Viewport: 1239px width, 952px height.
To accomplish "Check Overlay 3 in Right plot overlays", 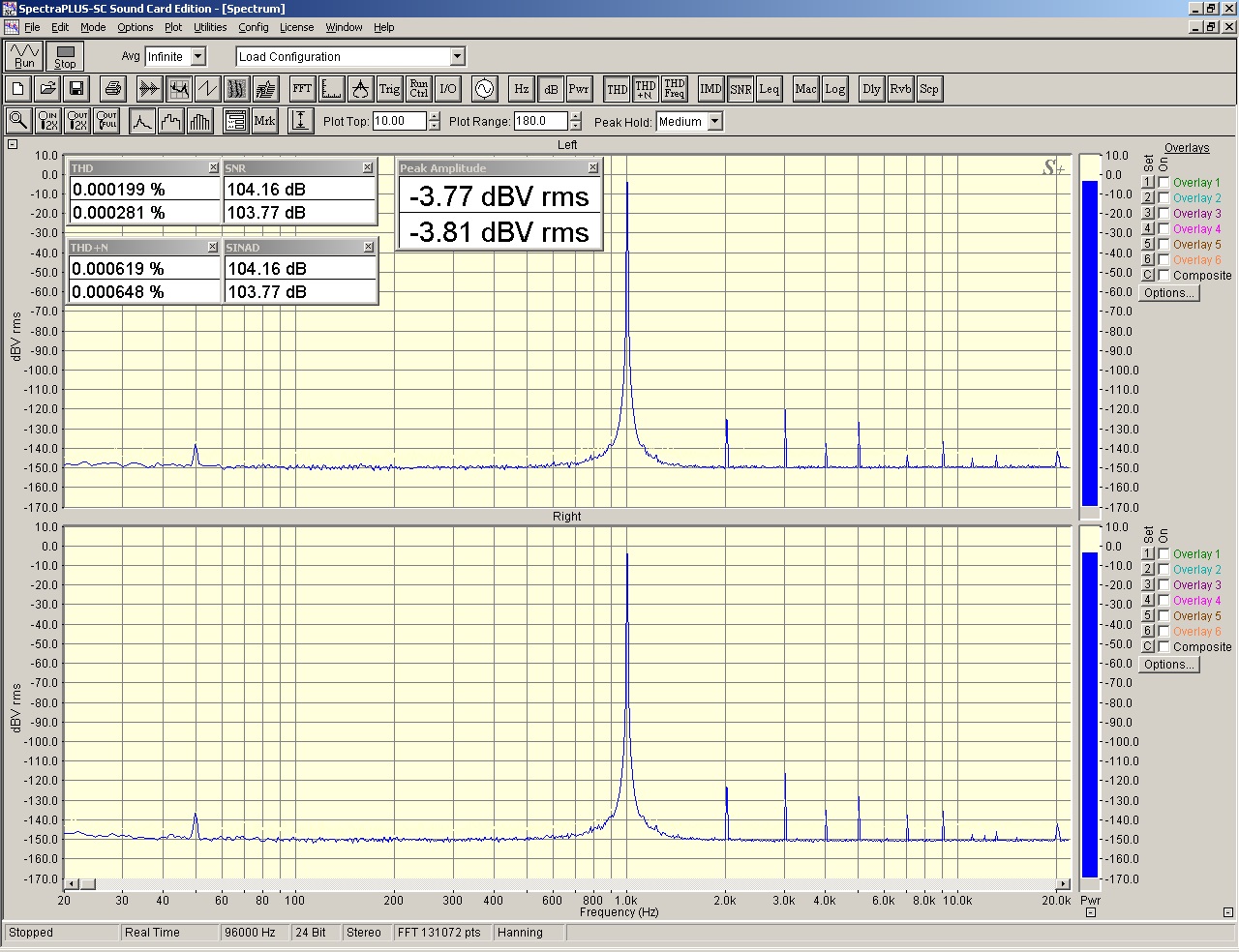I will [1163, 585].
